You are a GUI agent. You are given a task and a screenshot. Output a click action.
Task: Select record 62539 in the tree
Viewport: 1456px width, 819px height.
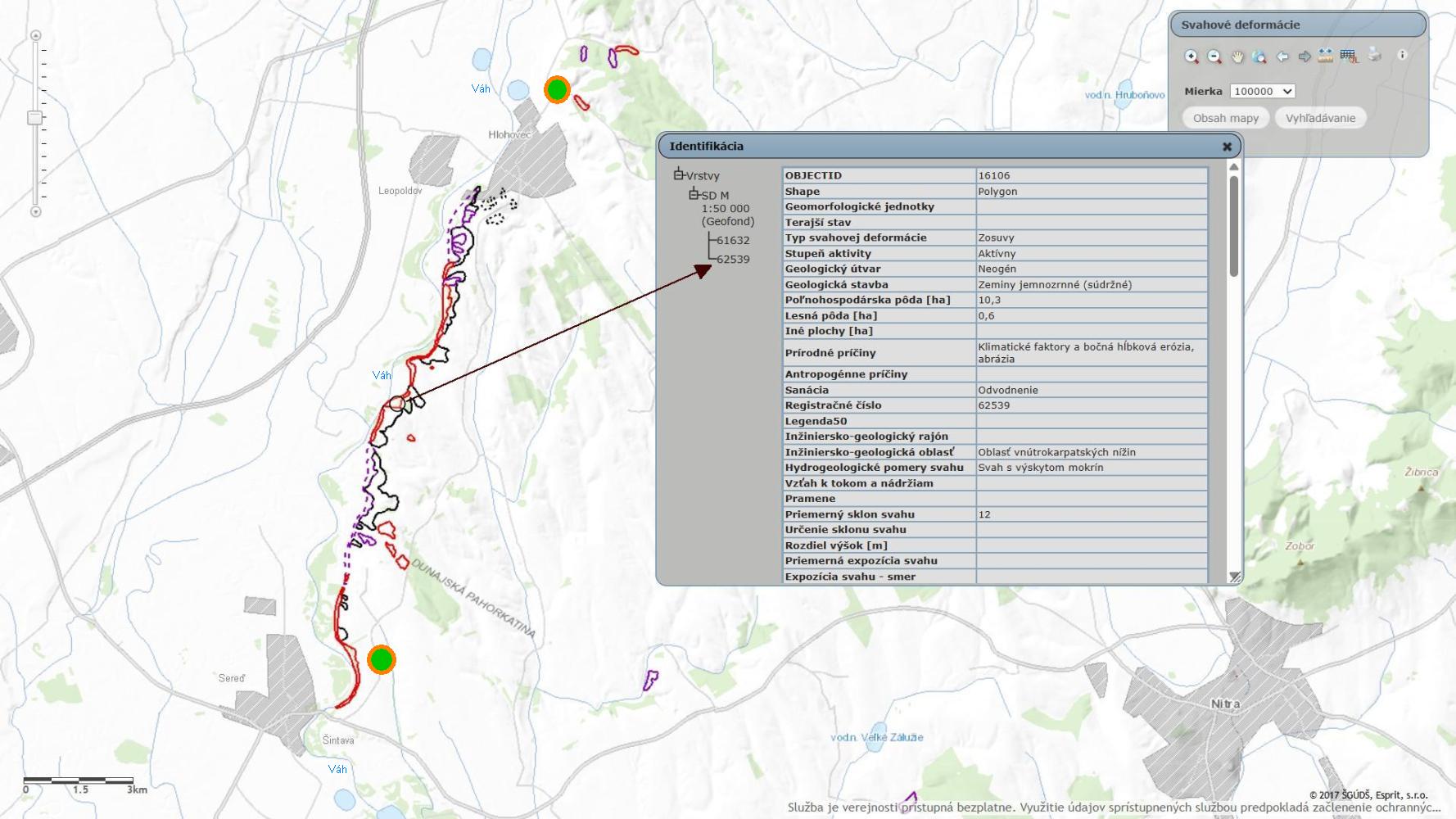(x=733, y=260)
